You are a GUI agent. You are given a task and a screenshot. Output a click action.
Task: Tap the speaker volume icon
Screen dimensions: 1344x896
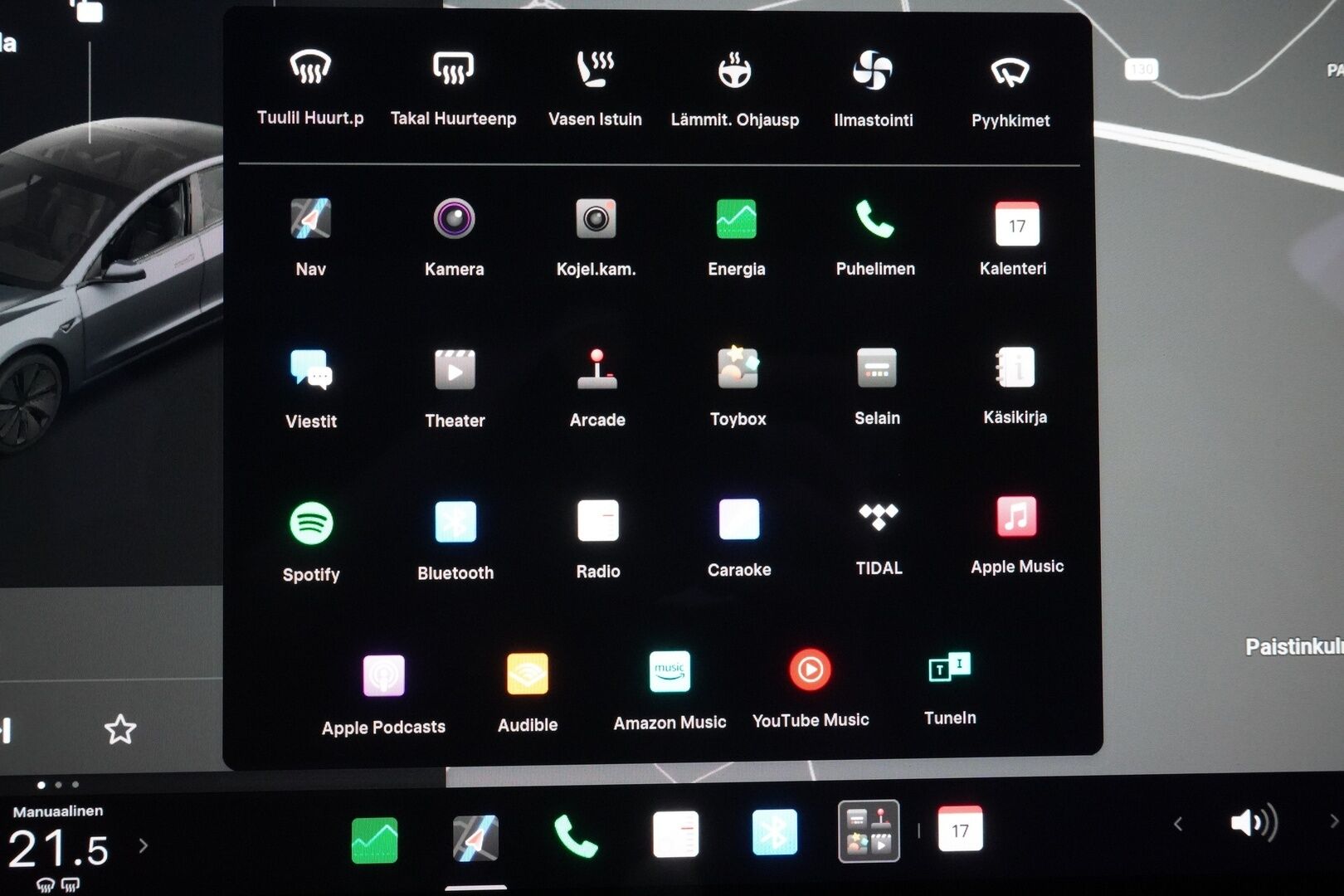pos(1253,822)
